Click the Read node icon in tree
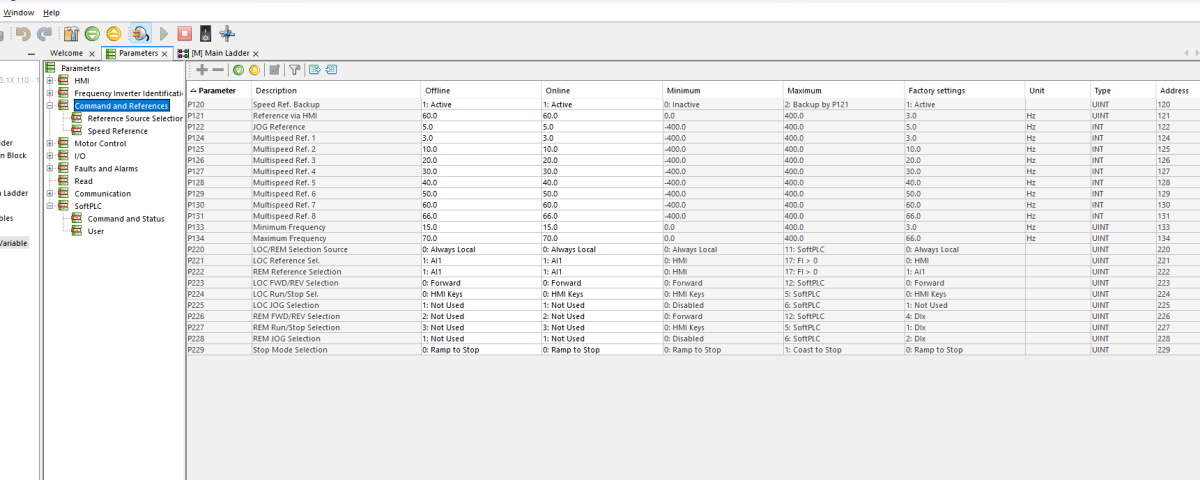1200x480 pixels. coord(64,181)
